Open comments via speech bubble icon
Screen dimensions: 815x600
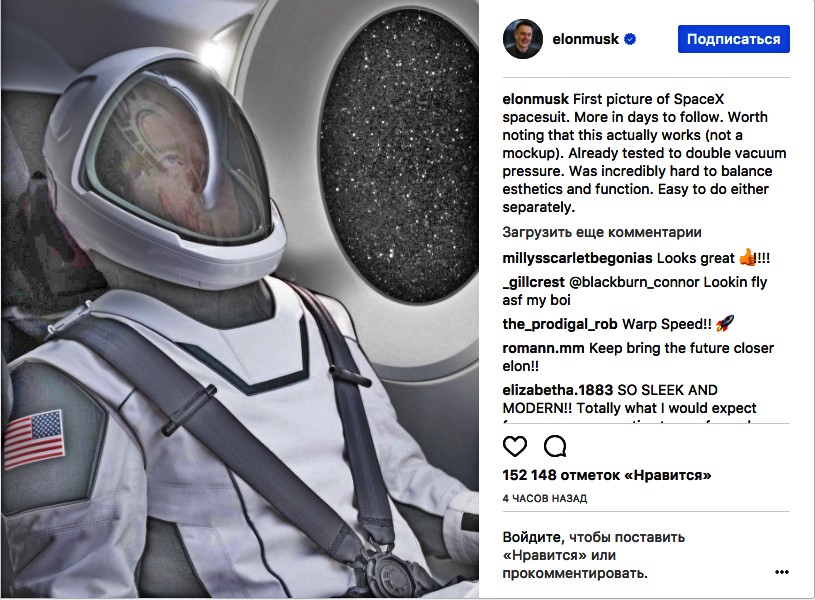click(x=555, y=446)
